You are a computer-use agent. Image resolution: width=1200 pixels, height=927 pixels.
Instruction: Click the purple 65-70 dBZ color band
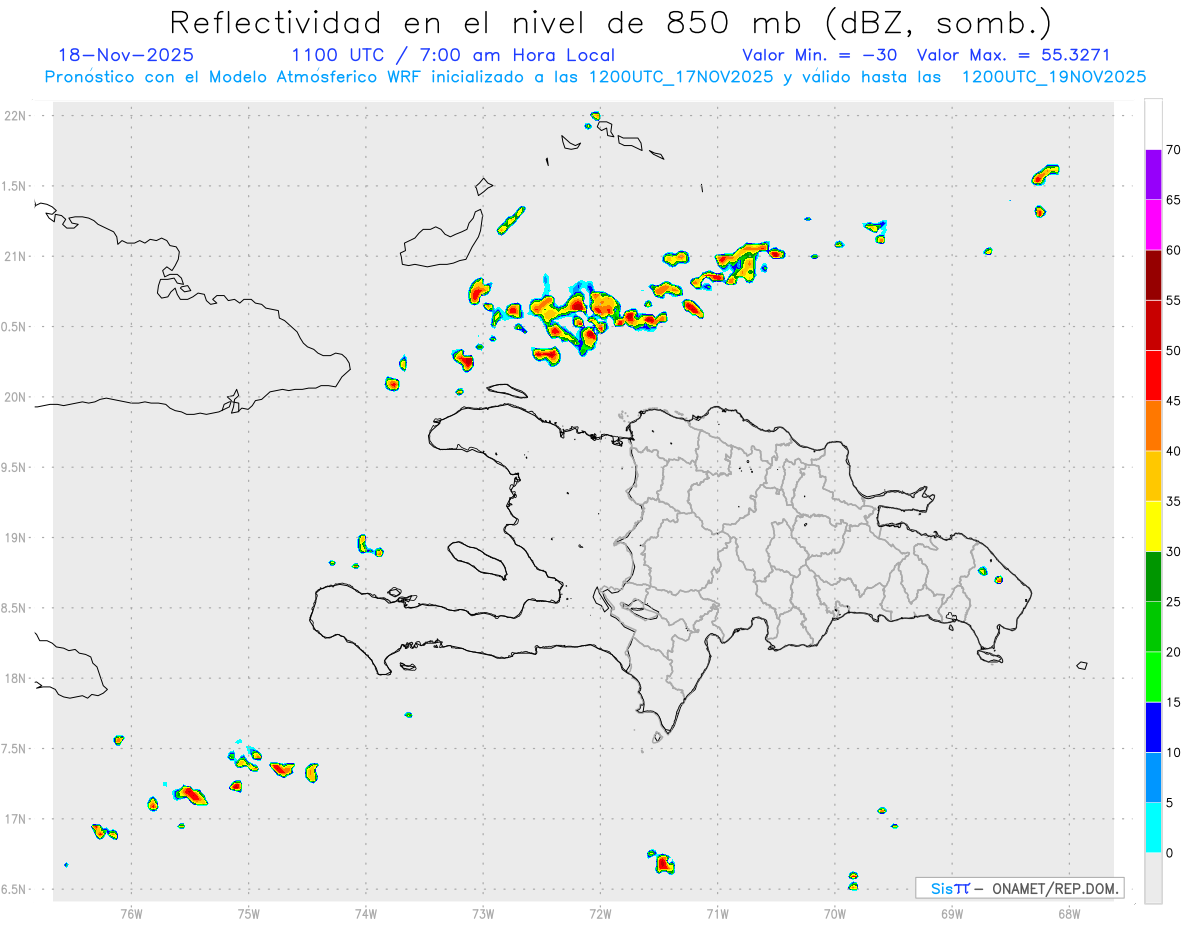[1153, 175]
